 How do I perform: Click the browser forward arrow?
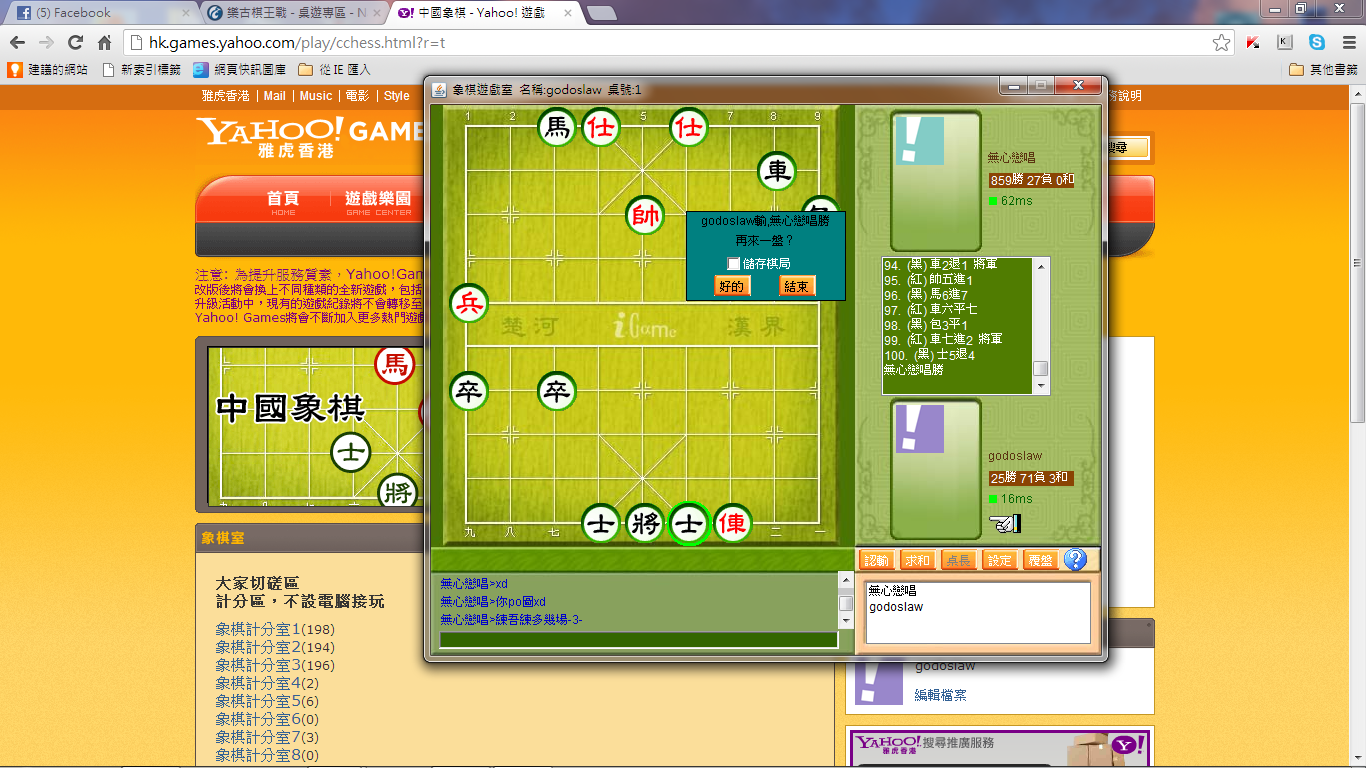46,42
